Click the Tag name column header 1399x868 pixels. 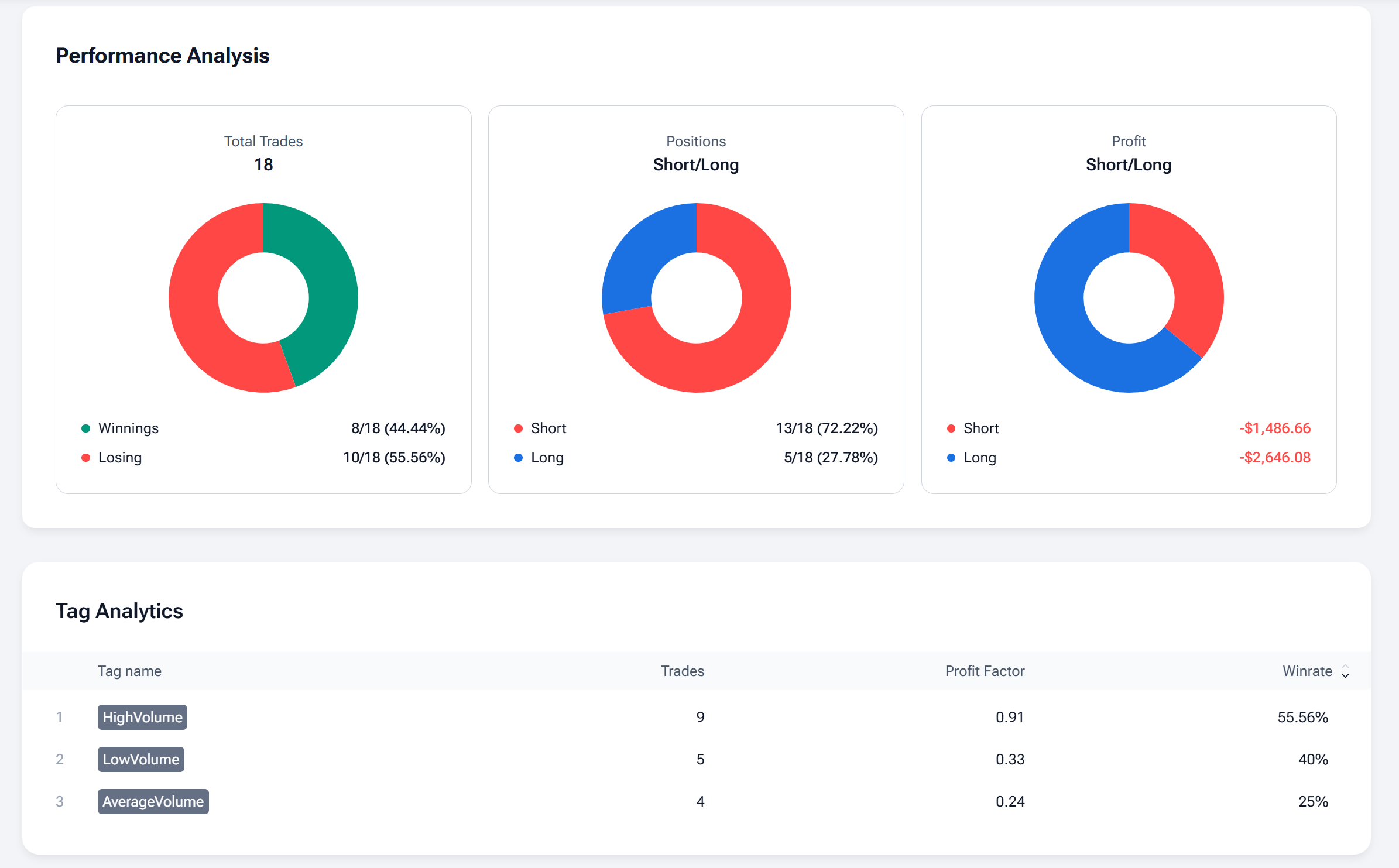click(x=129, y=671)
